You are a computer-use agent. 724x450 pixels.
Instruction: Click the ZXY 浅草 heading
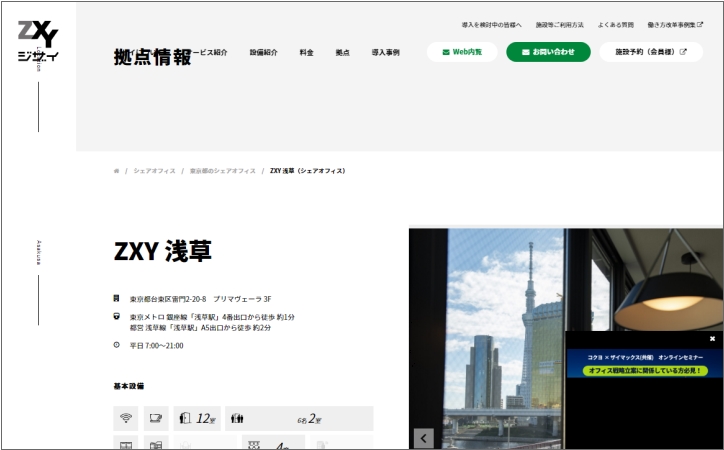(163, 252)
